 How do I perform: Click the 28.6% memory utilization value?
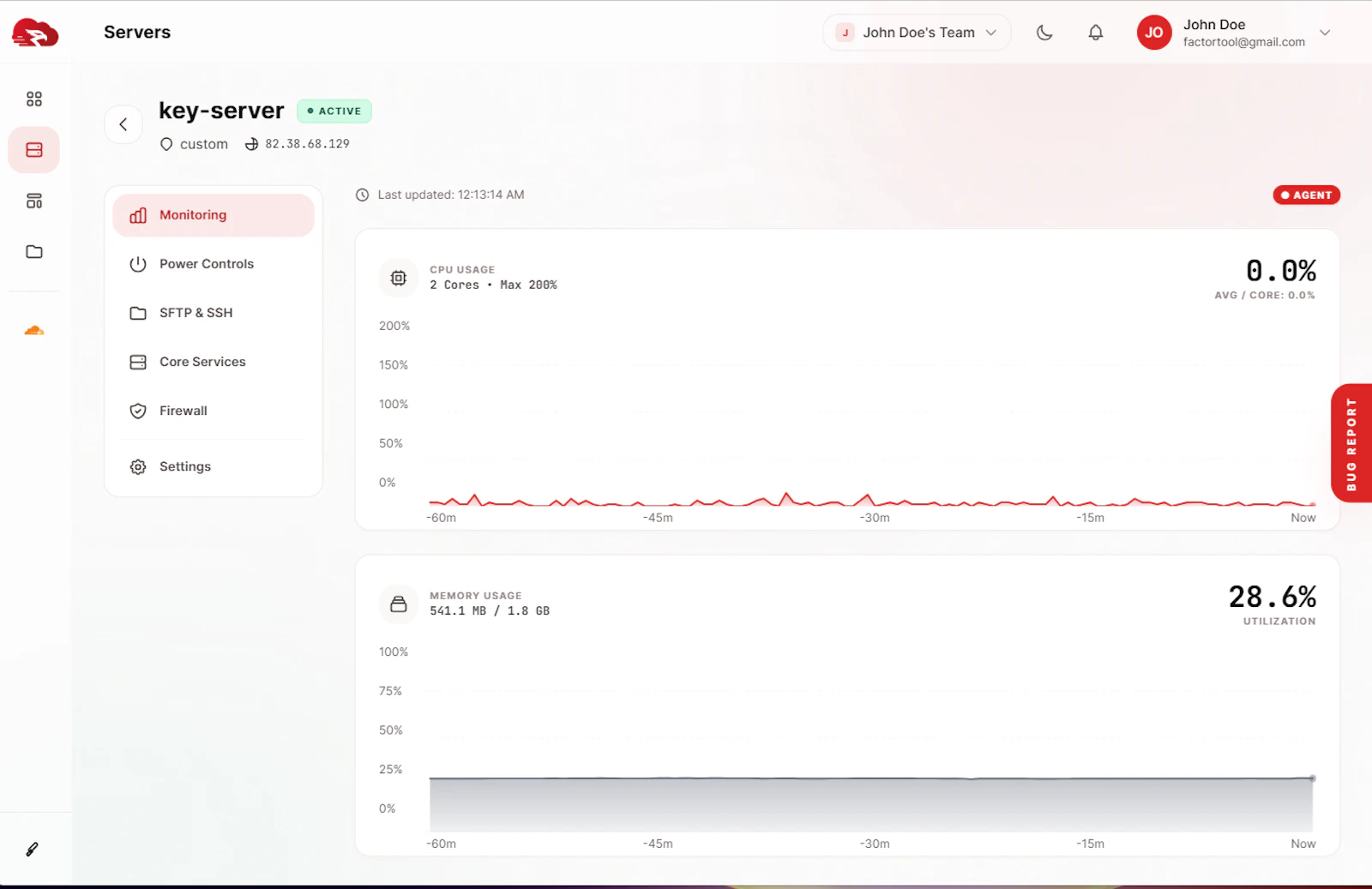point(1273,597)
